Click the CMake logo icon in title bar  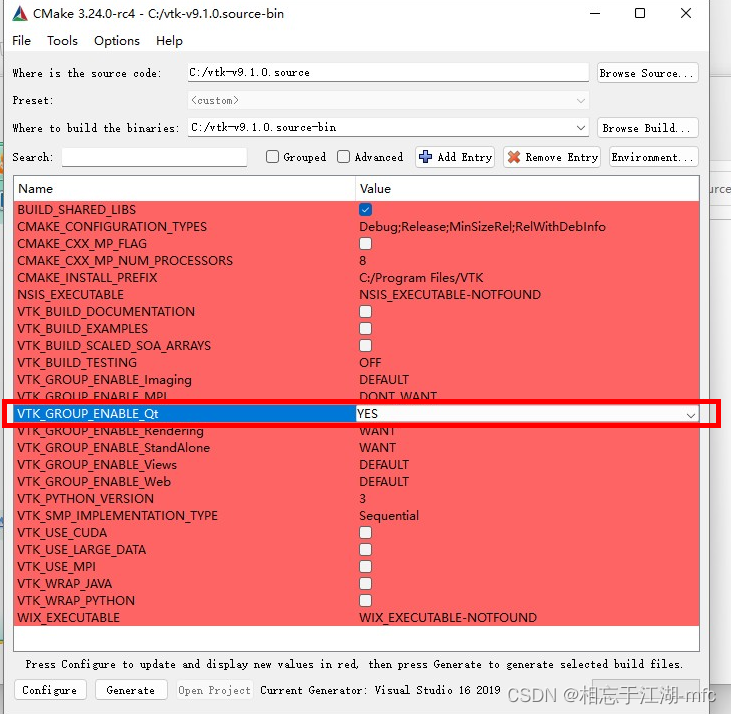[x=20, y=14]
